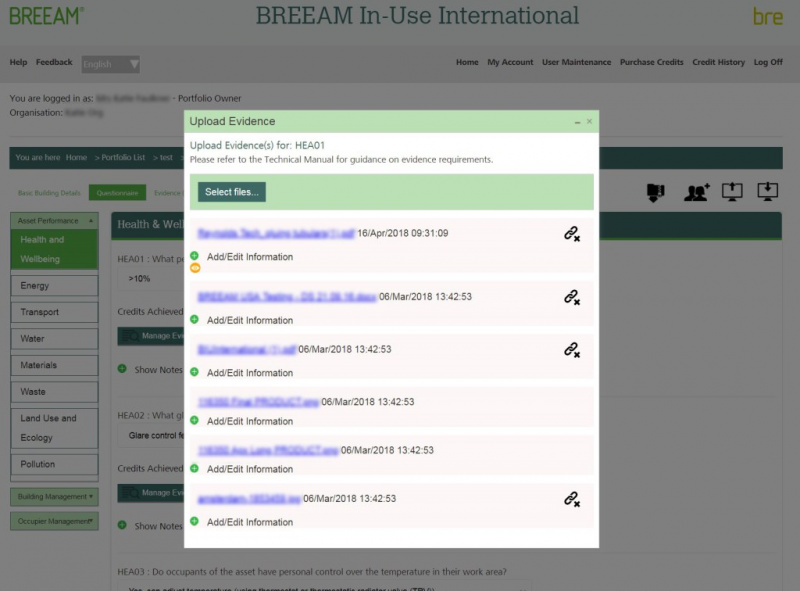The width and height of the screenshot is (800, 591).
Task: Click the monitor upload arrow icon
Action: 732,192
